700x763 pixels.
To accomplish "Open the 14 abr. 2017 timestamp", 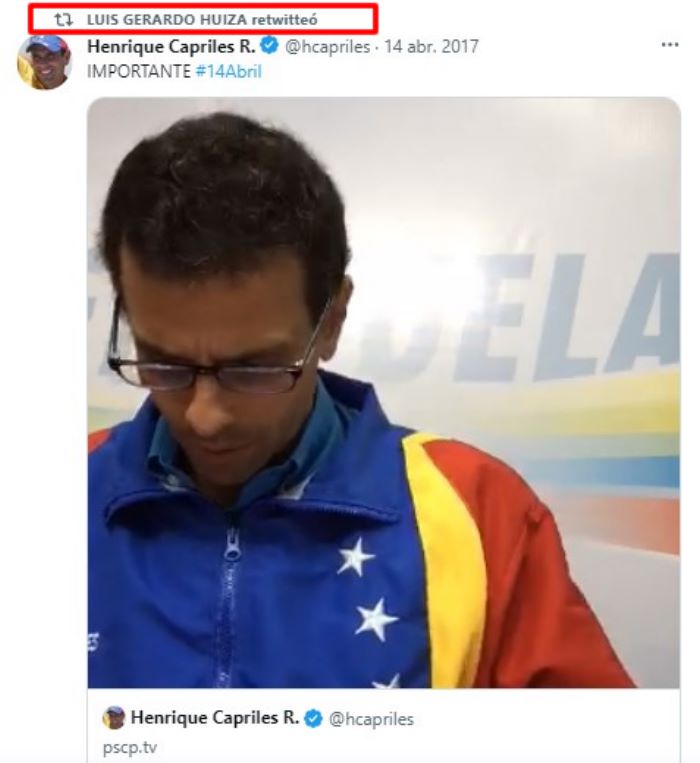I will tap(431, 46).
